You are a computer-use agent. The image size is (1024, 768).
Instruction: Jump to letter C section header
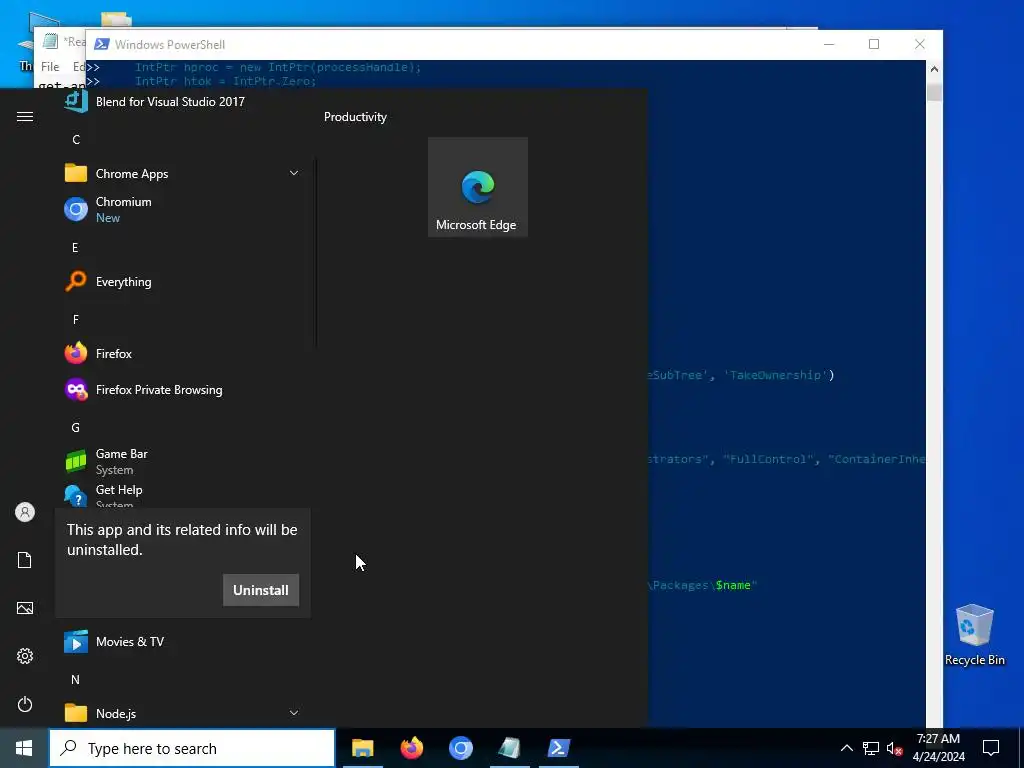click(76, 140)
